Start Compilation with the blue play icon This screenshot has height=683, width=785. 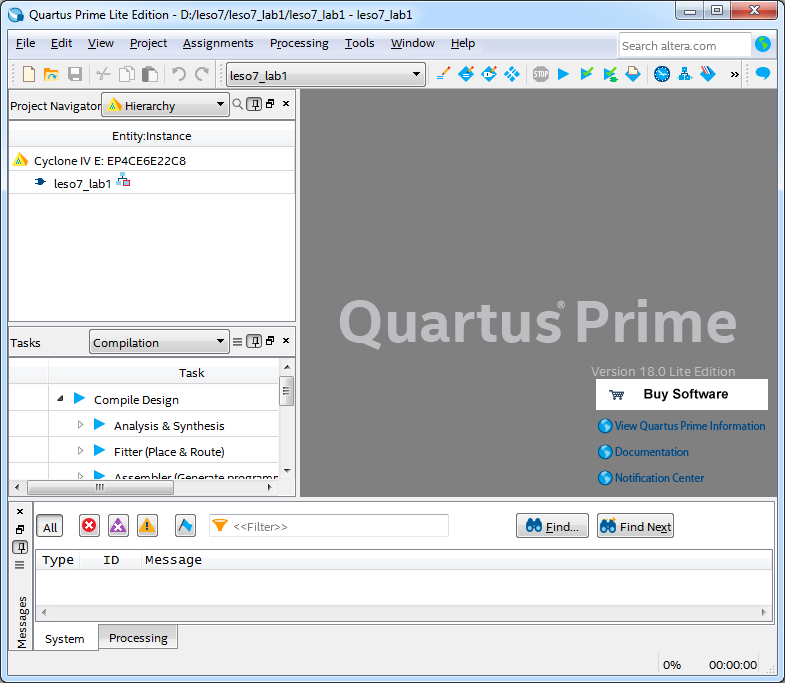pos(564,75)
